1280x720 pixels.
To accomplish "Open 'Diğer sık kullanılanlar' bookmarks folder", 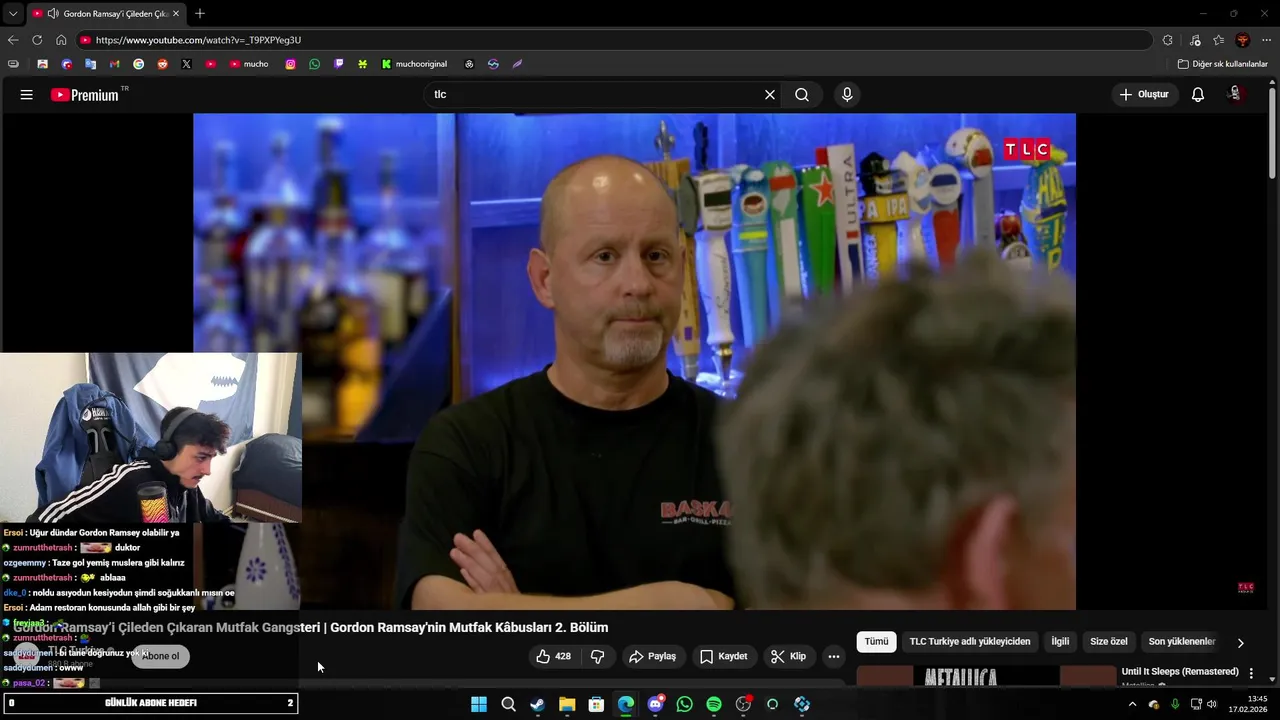I will (1222, 64).
